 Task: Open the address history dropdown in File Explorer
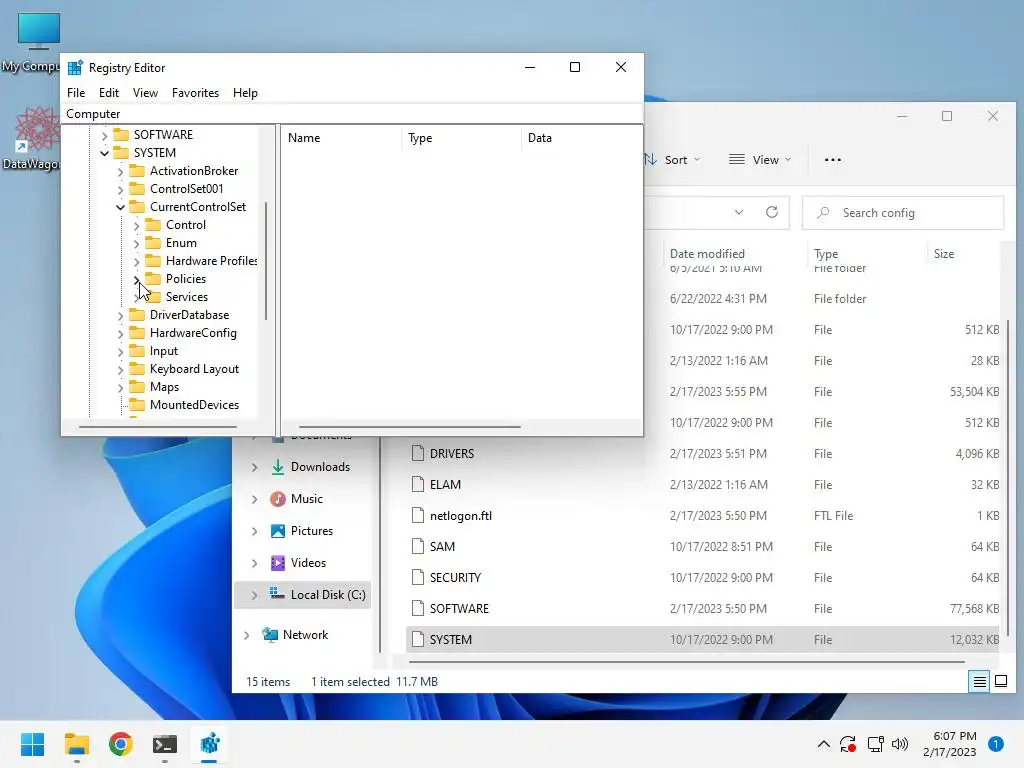pyautogui.click(x=739, y=212)
